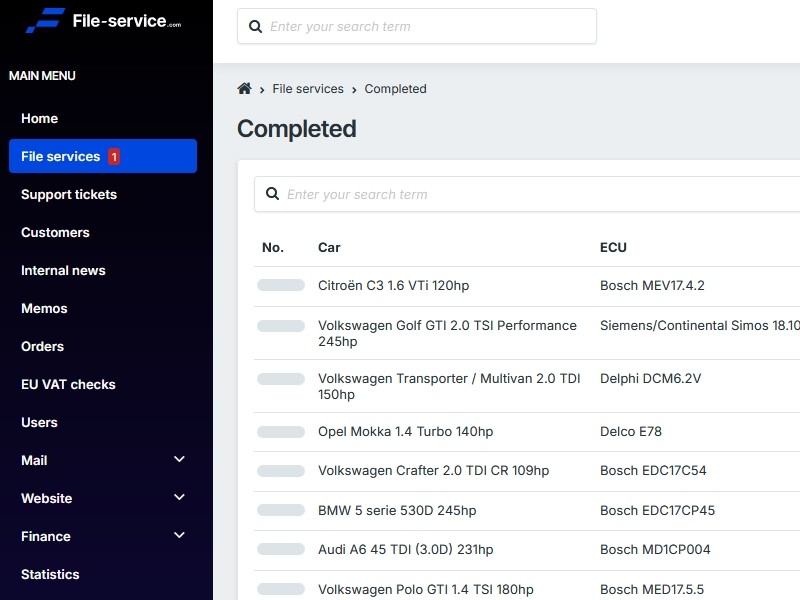Click Bosch MD1CP004 ECU cell

click(655, 549)
